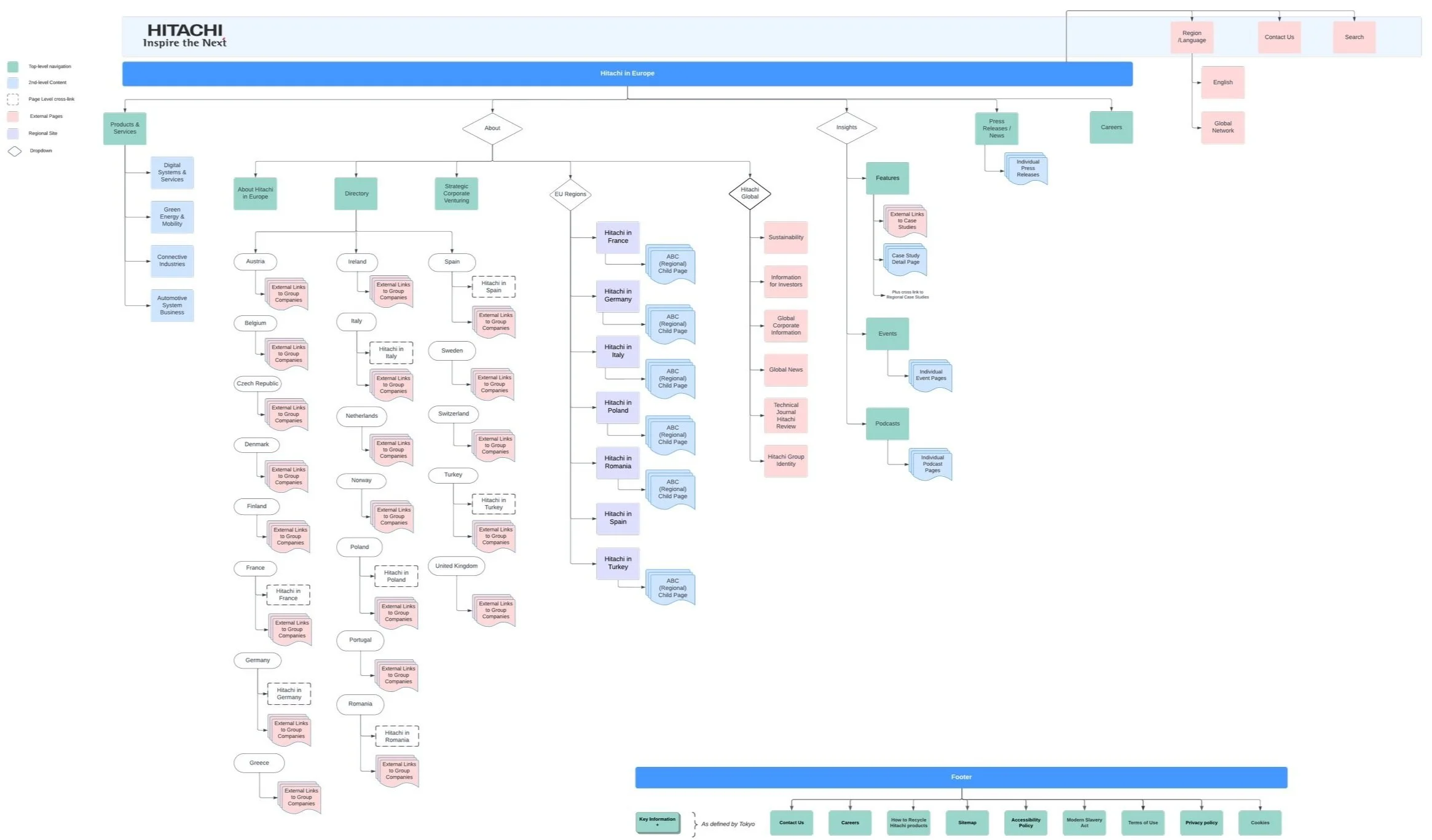This screenshot has width=1432, height=840.
Task: Open the Global Network box
Action: coord(1222,127)
